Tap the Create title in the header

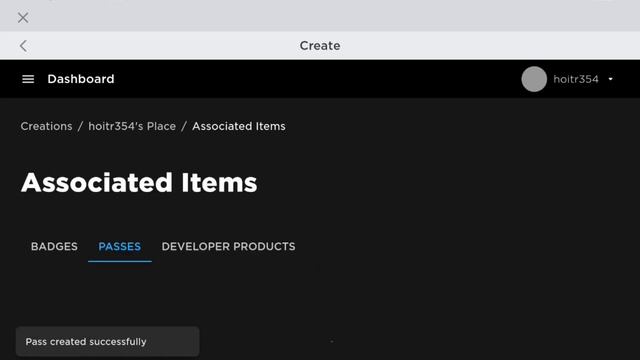[320, 46]
